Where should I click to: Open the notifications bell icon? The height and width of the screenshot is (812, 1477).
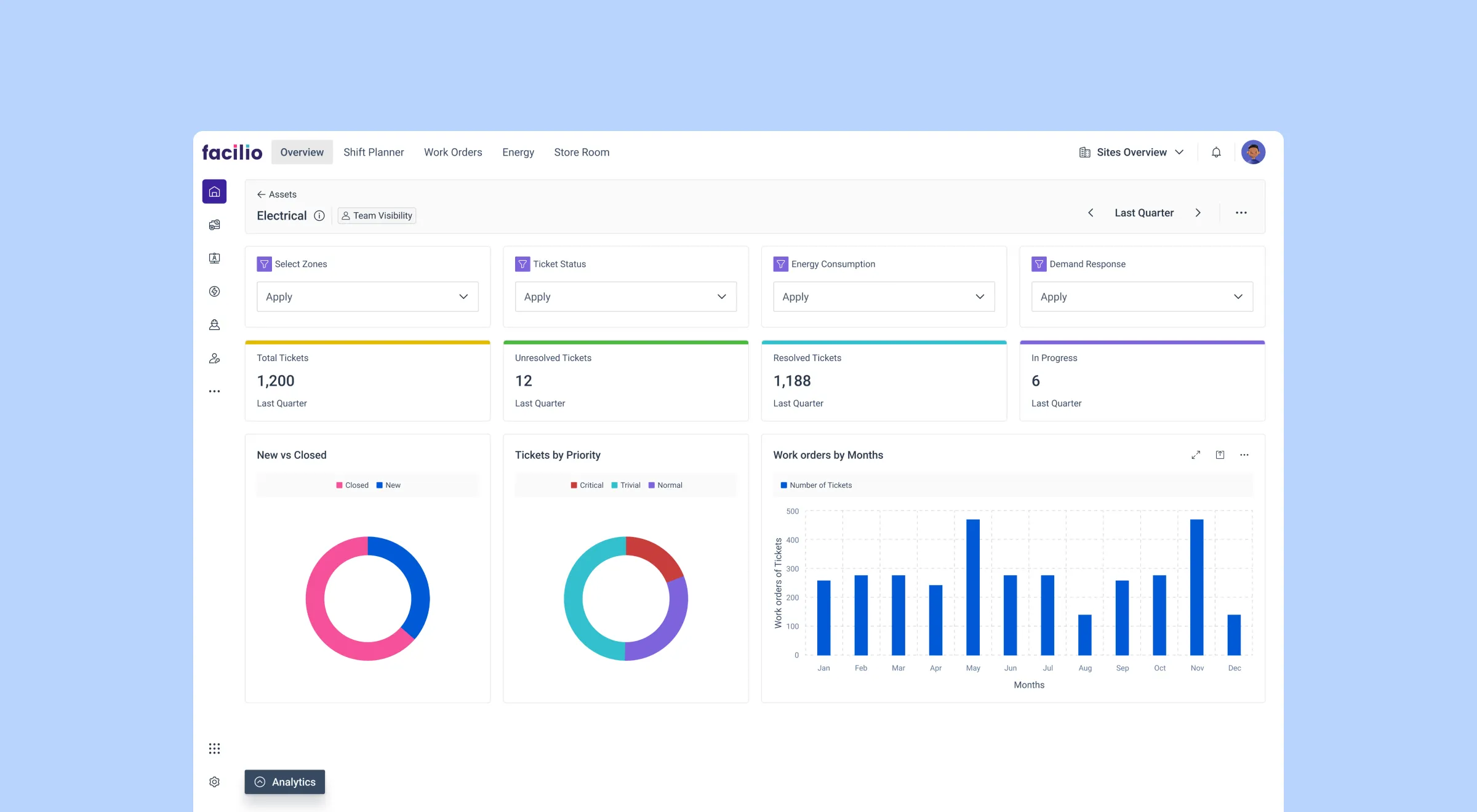click(1215, 152)
